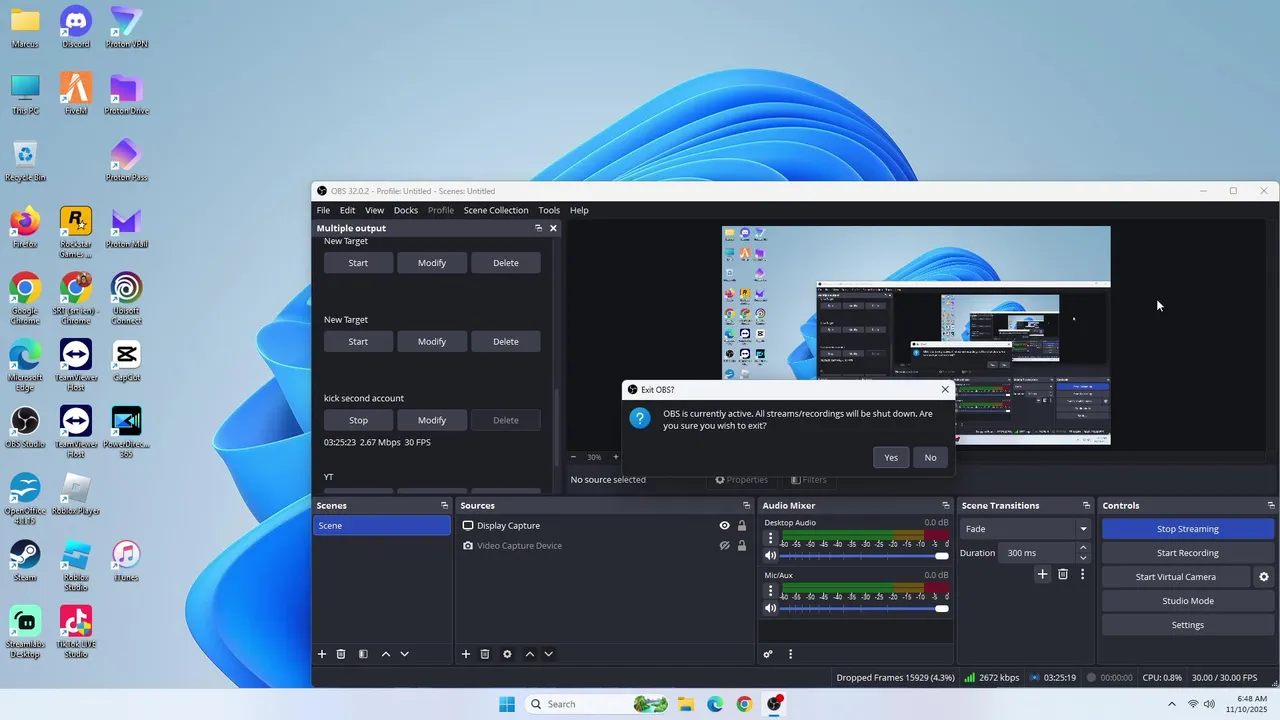Open Roblox Studio desktop shortcut
Screen dimensions: 1280x720
click(x=75, y=565)
